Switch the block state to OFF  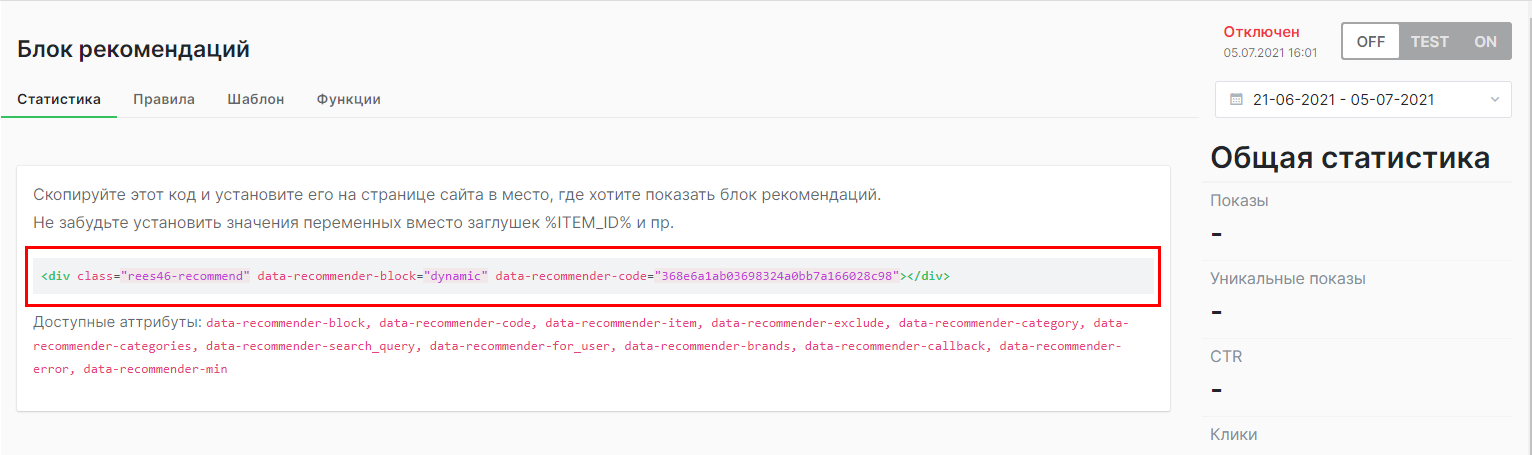[1370, 42]
